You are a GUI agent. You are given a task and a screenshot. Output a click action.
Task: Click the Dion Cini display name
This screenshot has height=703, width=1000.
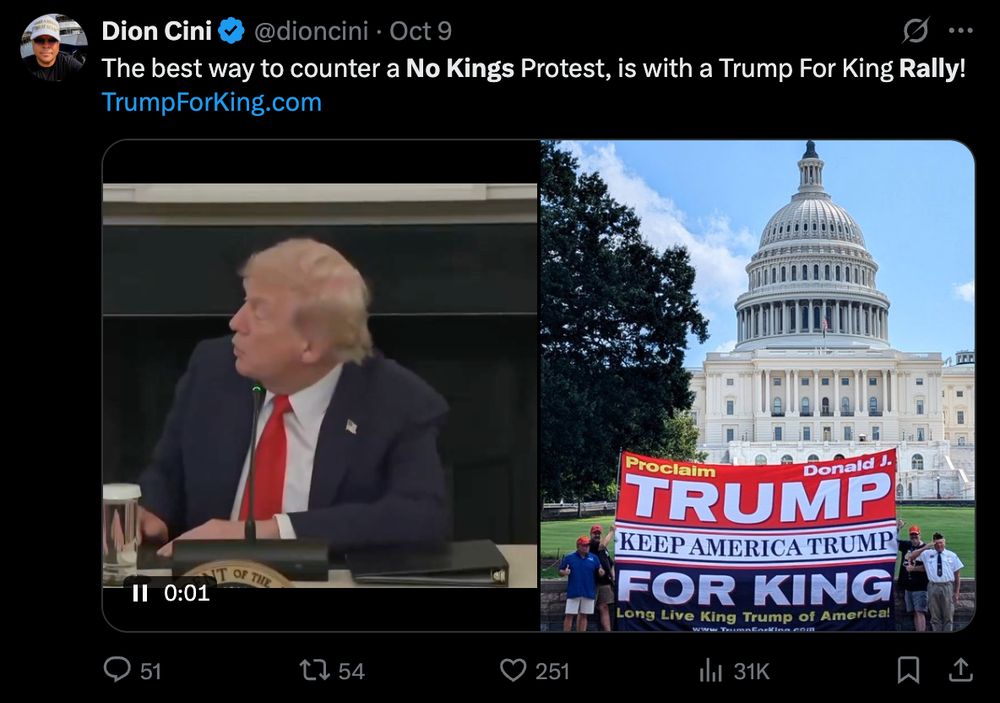pyautogui.click(x=156, y=31)
